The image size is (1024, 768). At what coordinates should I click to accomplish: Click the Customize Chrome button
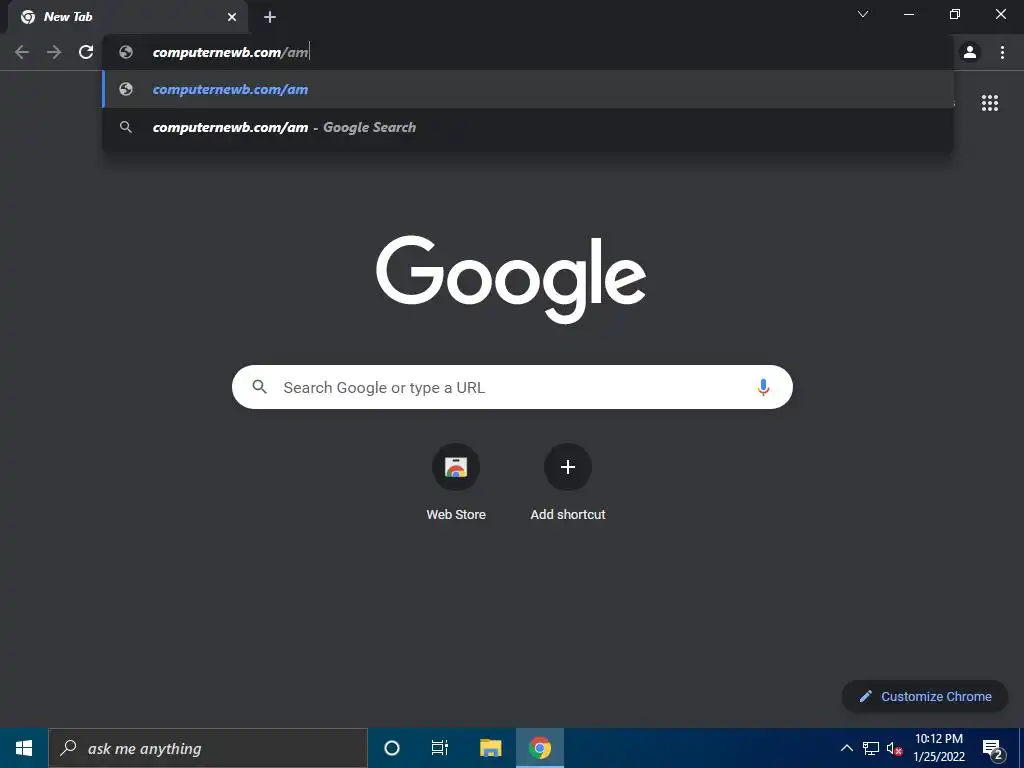925,696
